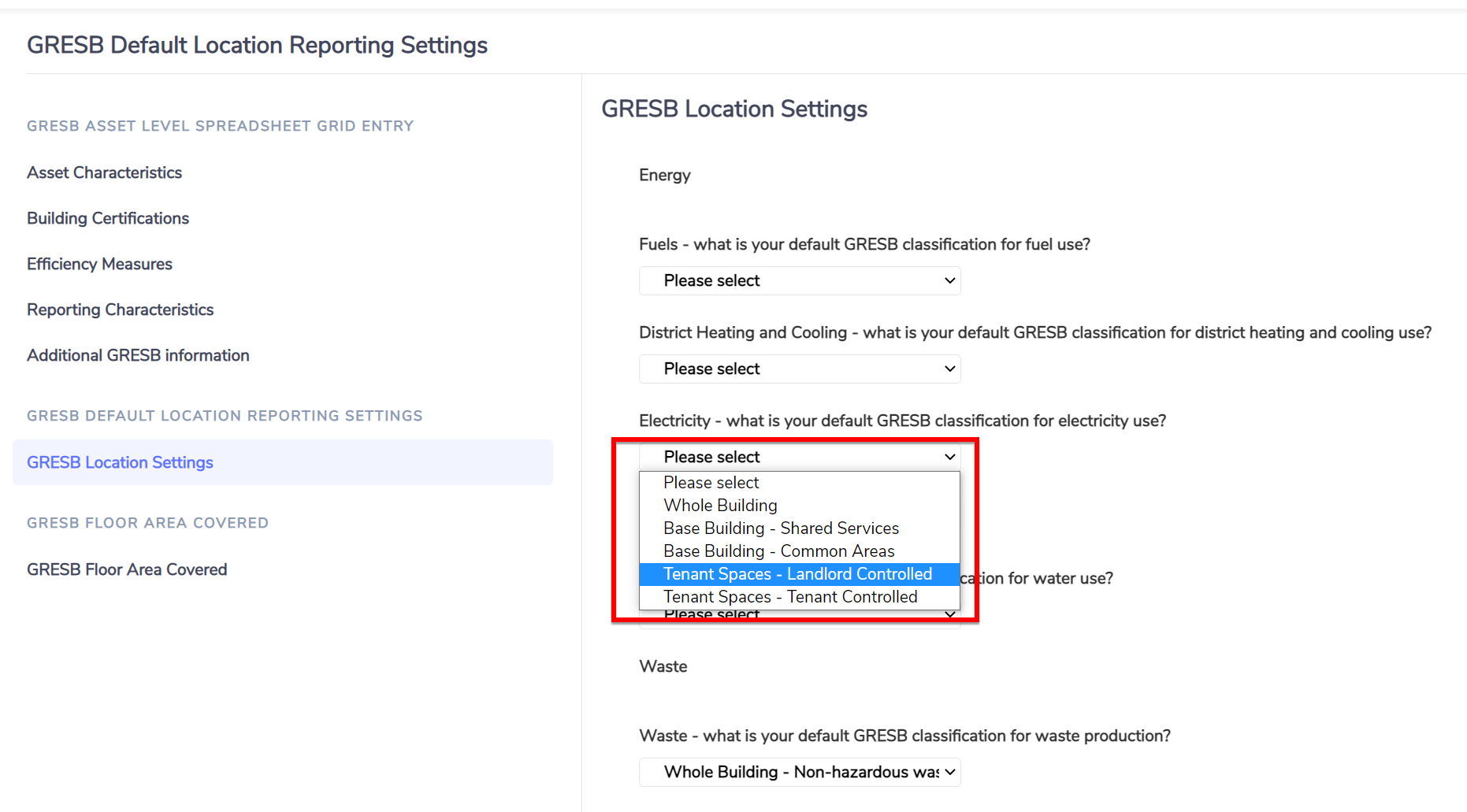Click GRESB DEFAULT LOCATION REPORTING SETTINGS sidebar header
1467x812 pixels.
225,416
